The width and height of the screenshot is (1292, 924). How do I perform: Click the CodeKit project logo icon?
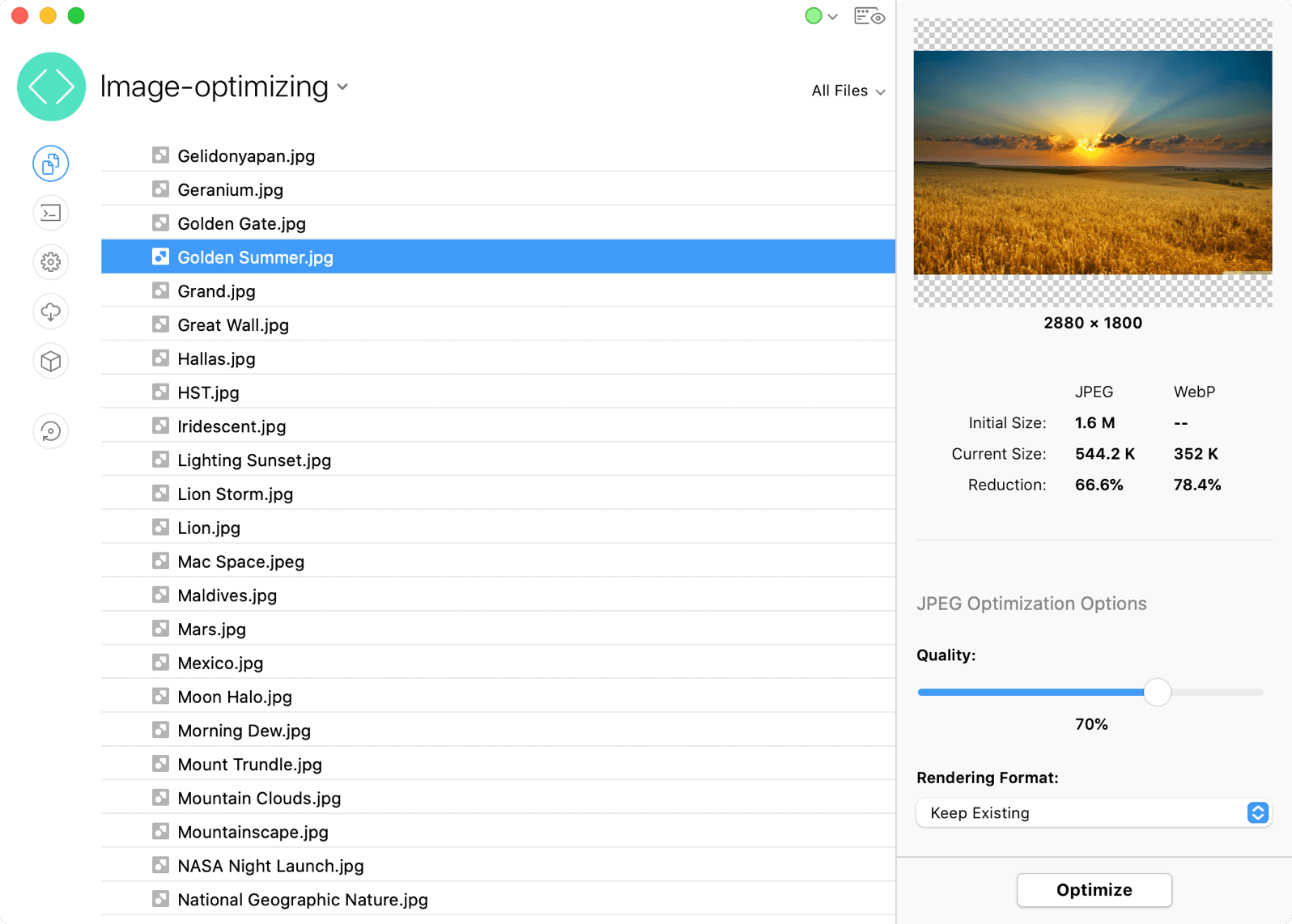coord(51,87)
